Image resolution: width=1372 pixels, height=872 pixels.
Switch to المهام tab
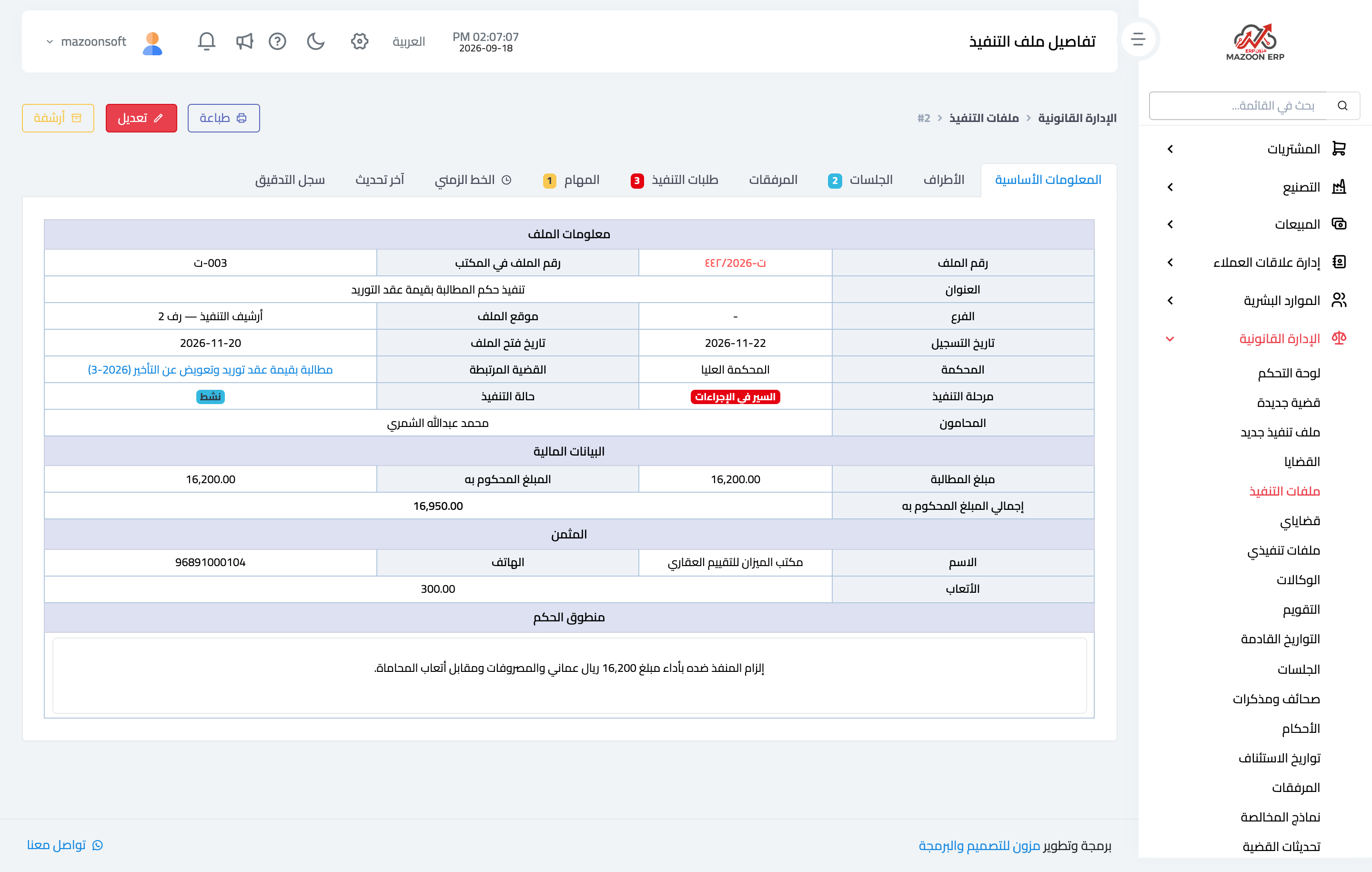[x=572, y=180]
